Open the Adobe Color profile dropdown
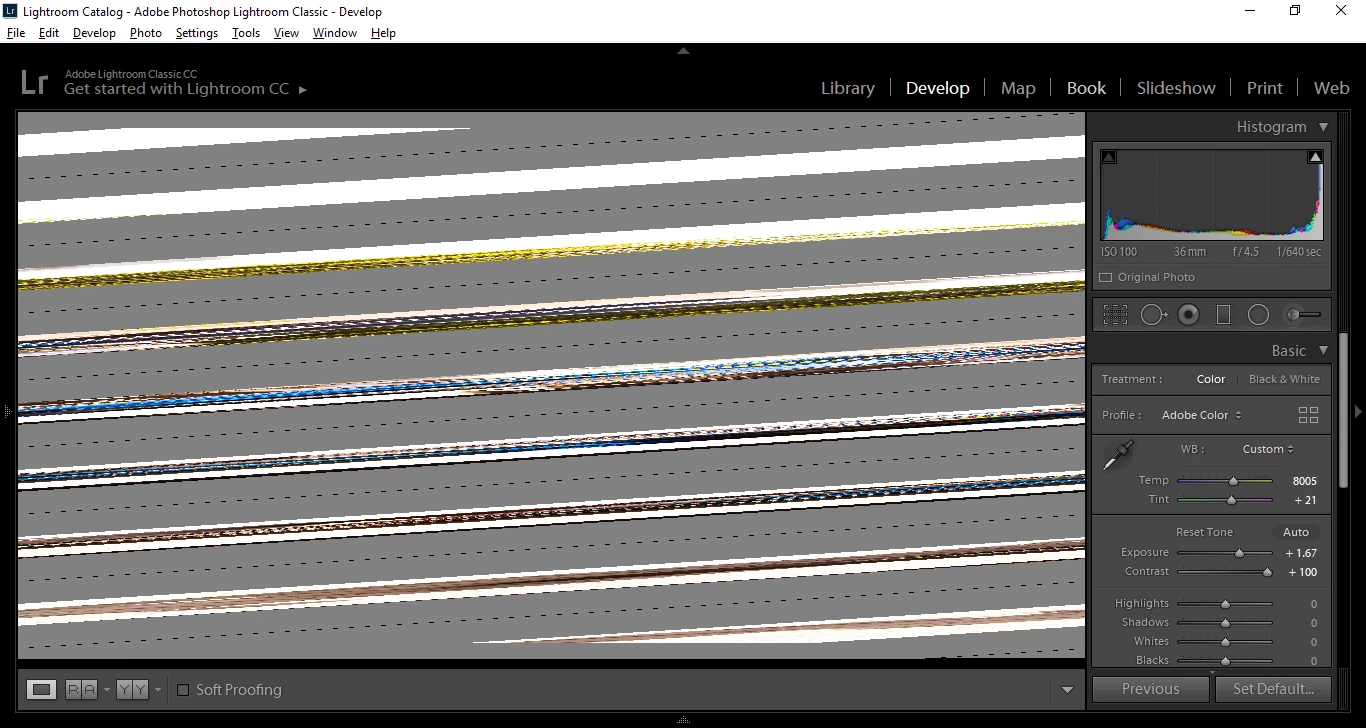Screen dimensions: 1366x728 click(1201, 415)
